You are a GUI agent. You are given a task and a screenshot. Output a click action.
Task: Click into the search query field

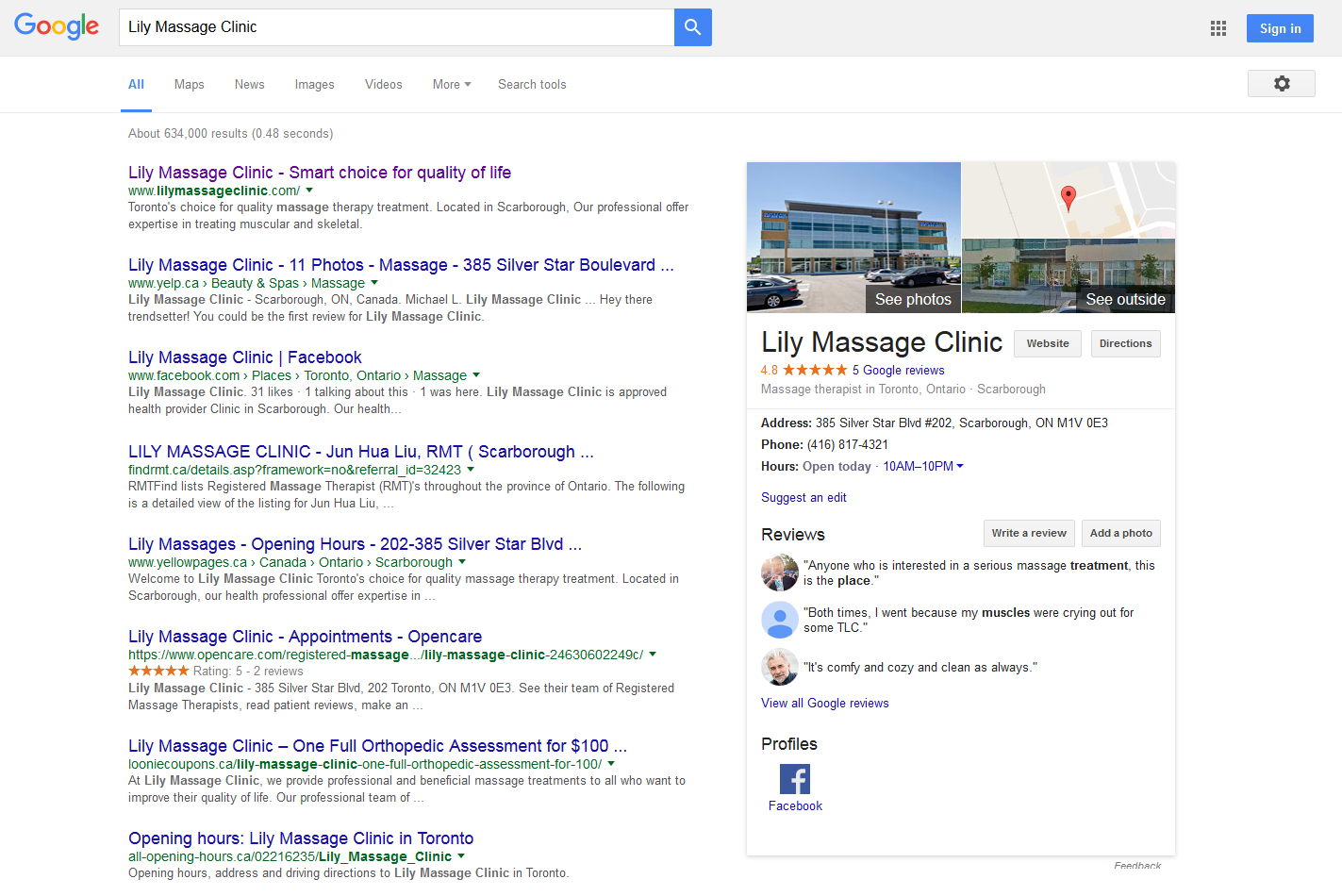tap(396, 27)
